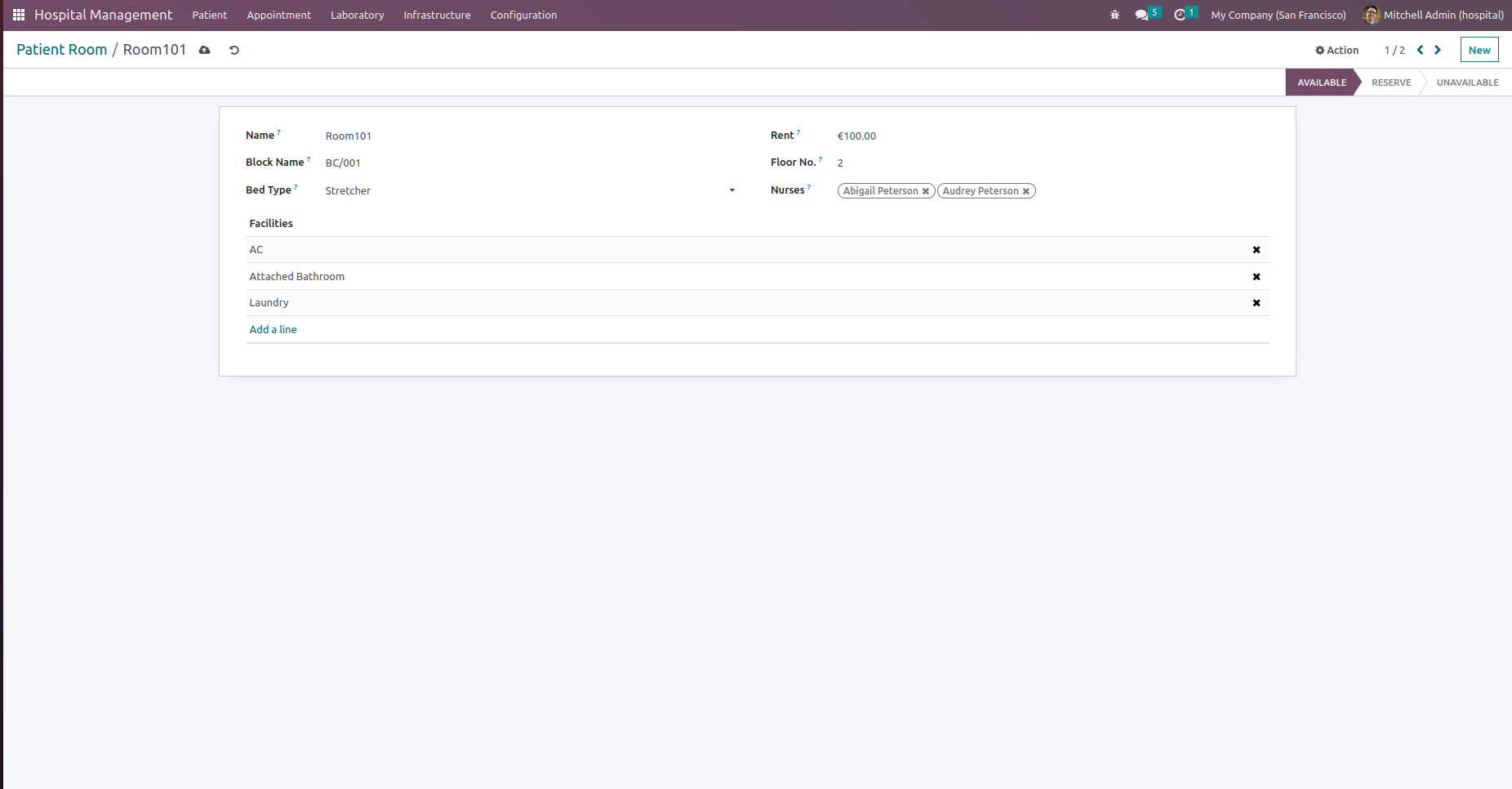Click the Rent field €100.00
This screenshot has height=789, width=1512.
(1053, 136)
